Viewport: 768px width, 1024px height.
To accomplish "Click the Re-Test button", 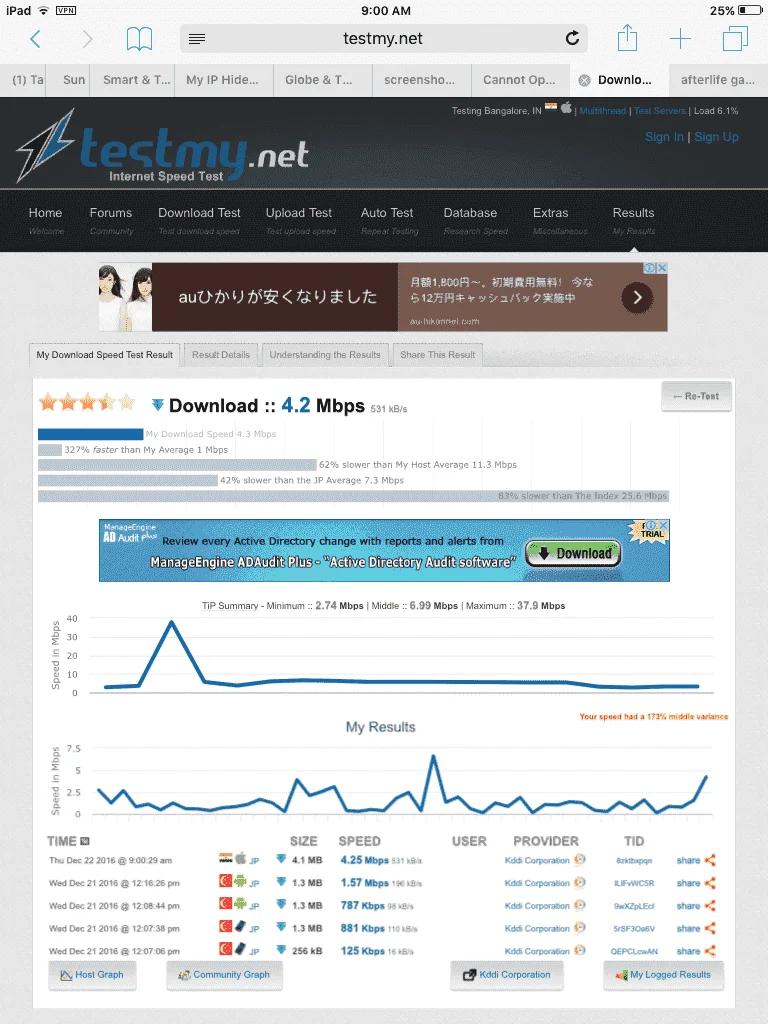I will point(696,396).
